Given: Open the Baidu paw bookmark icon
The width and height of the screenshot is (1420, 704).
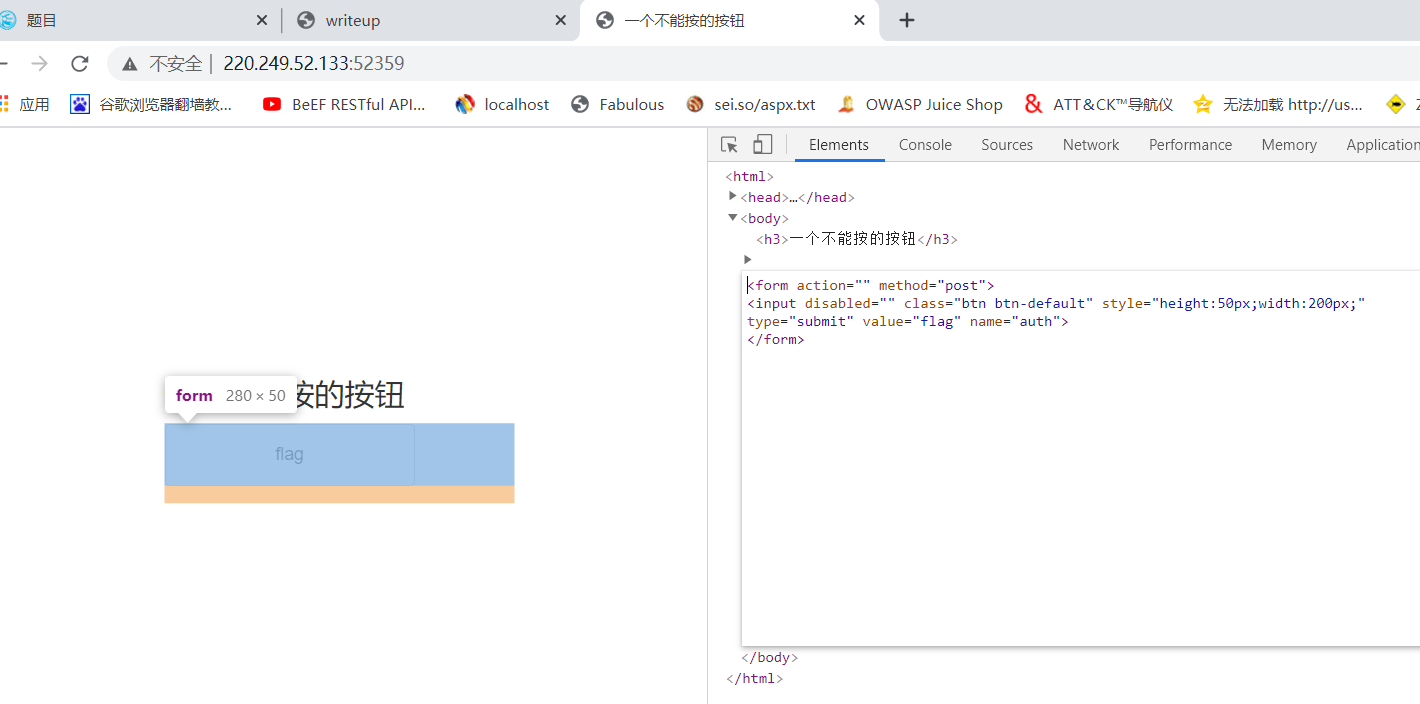Looking at the screenshot, I should (x=80, y=104).
